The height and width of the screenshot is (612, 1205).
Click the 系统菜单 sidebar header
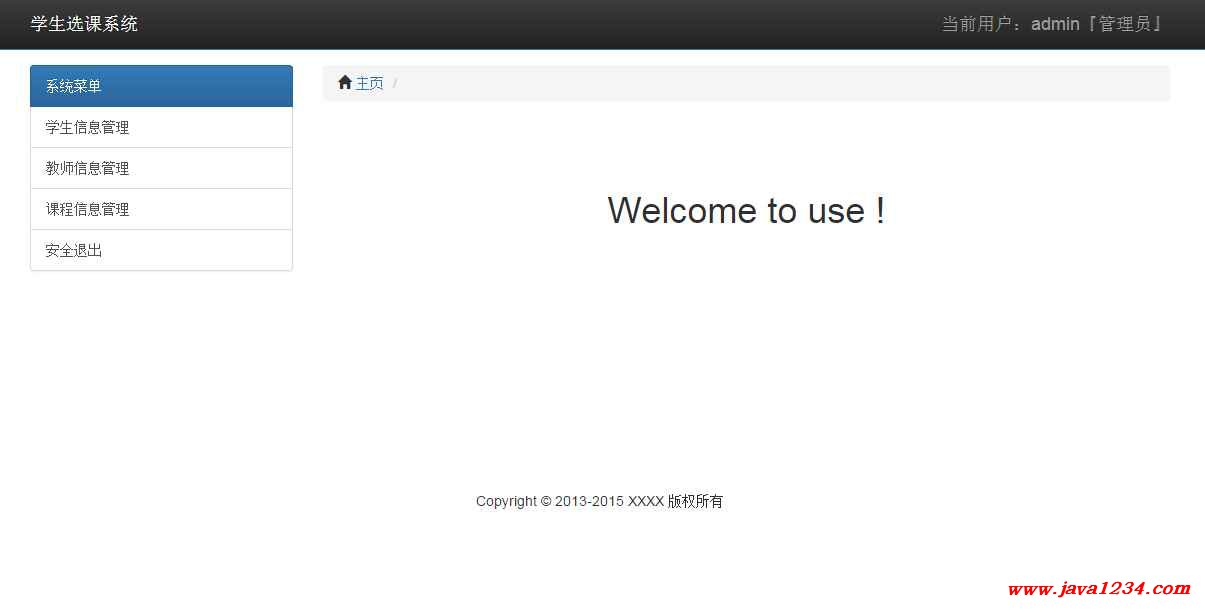pos(161,86)
